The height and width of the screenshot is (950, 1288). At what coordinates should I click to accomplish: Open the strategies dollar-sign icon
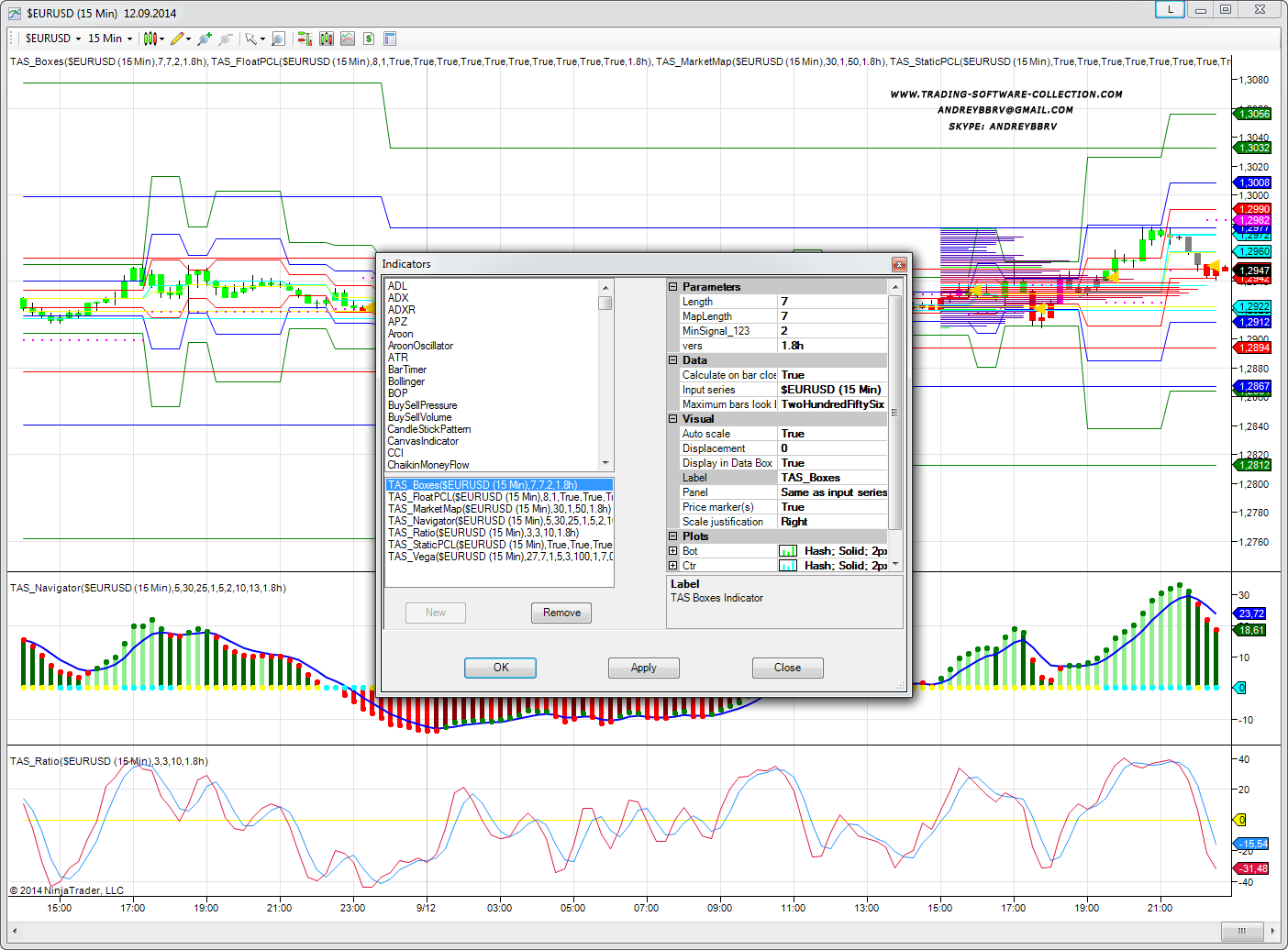coord(368,39)
